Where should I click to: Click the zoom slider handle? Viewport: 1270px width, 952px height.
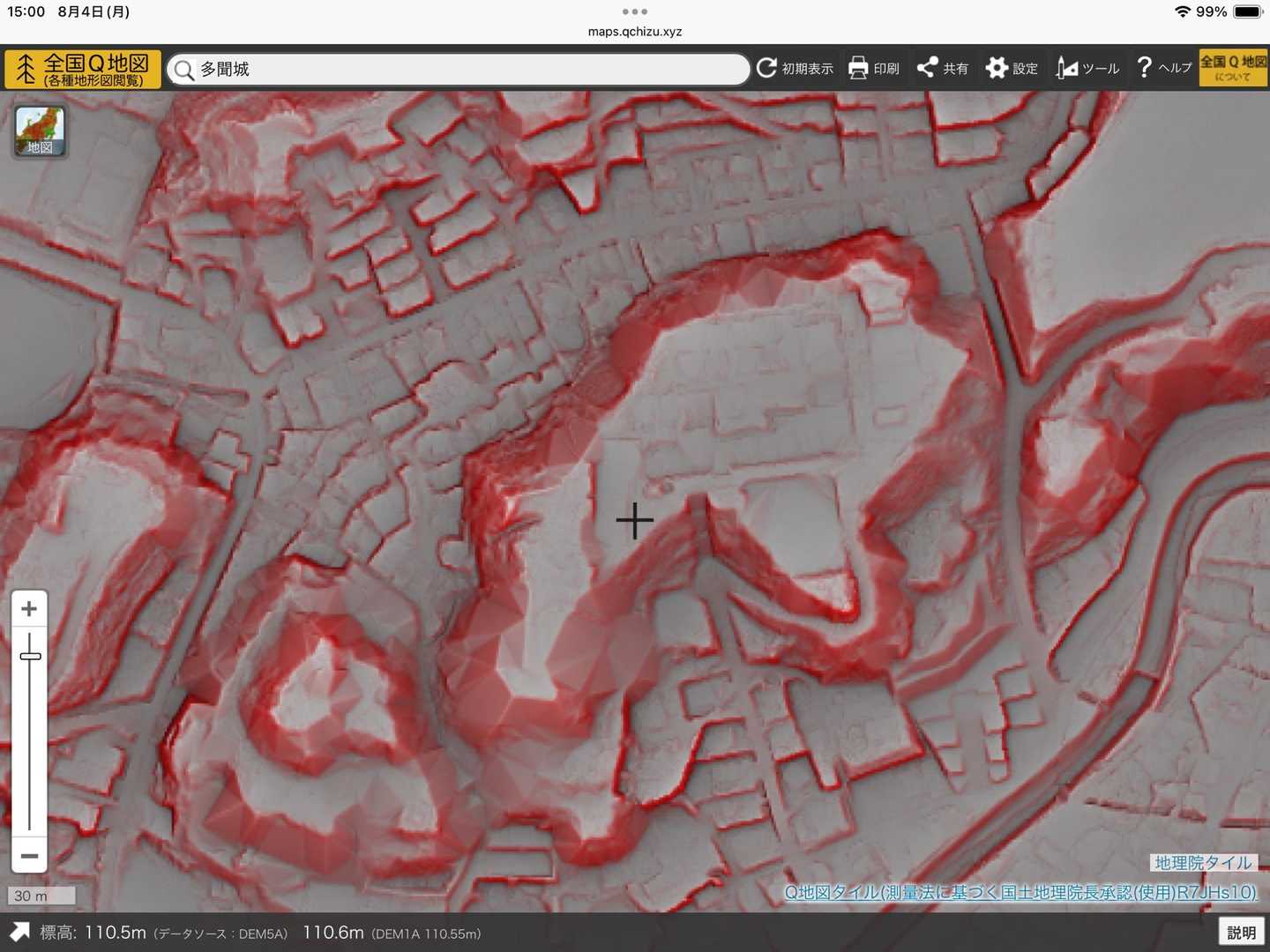pyautogui.click(x=30, y=656)
